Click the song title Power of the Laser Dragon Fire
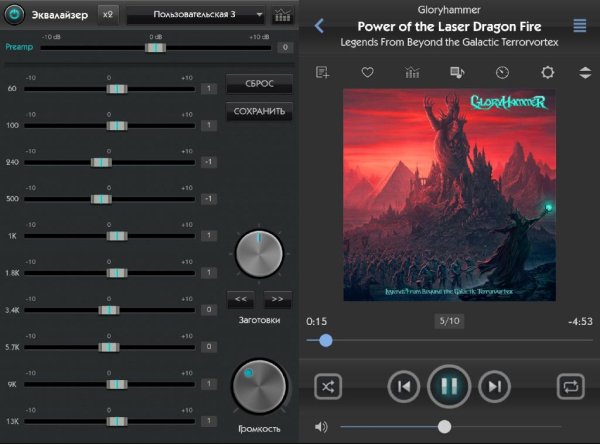Image resolution: width=600 pixels, height=444 pixels. pyautogui.click(x=449, y=26)
